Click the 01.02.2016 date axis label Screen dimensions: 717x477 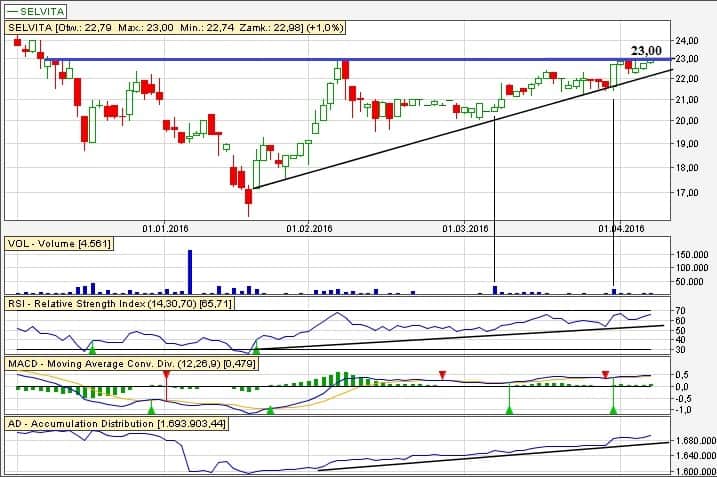tap(309, 228)
